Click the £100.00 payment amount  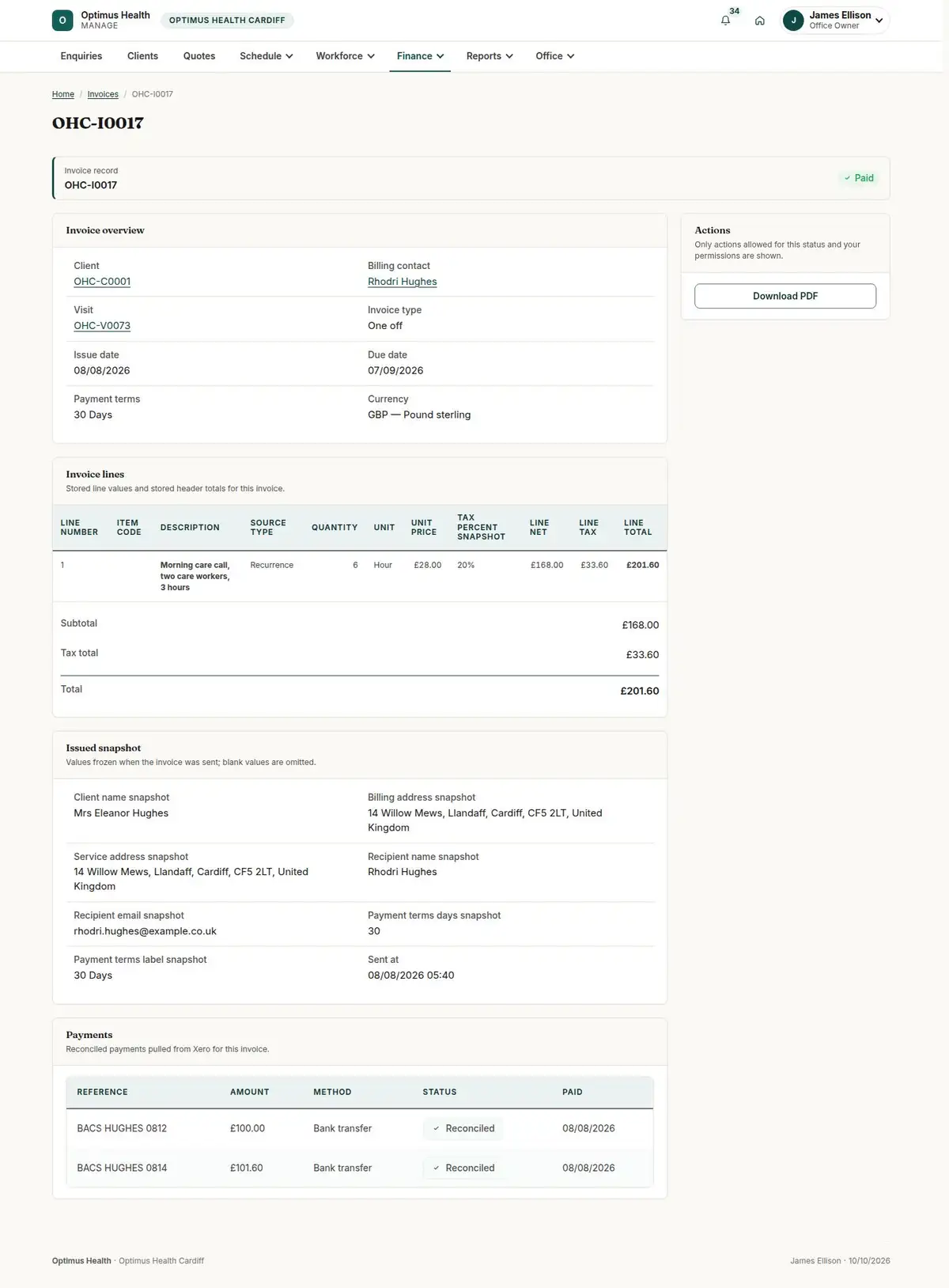[x=248, y=1128]
